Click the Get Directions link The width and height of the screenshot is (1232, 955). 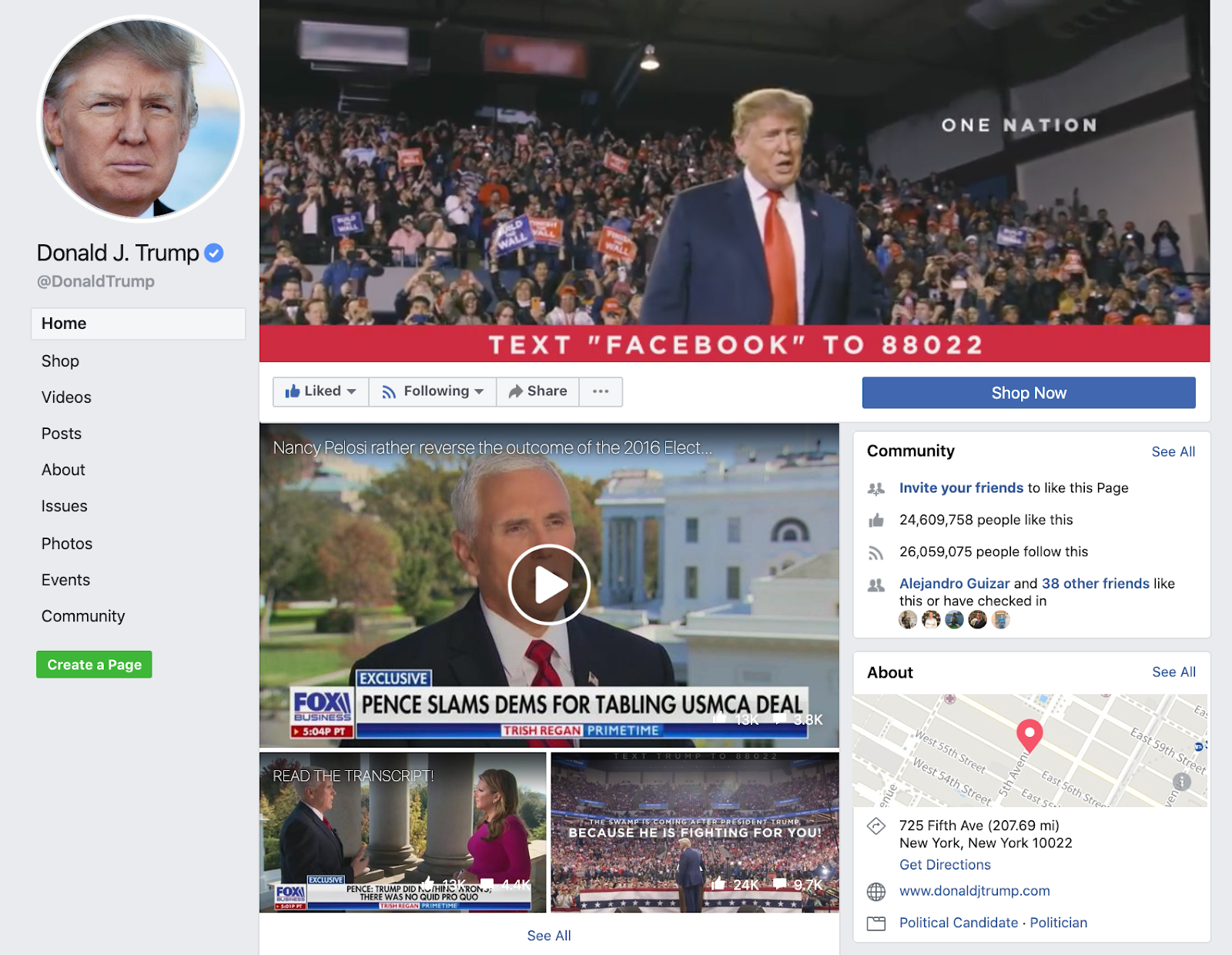[945, 865]
